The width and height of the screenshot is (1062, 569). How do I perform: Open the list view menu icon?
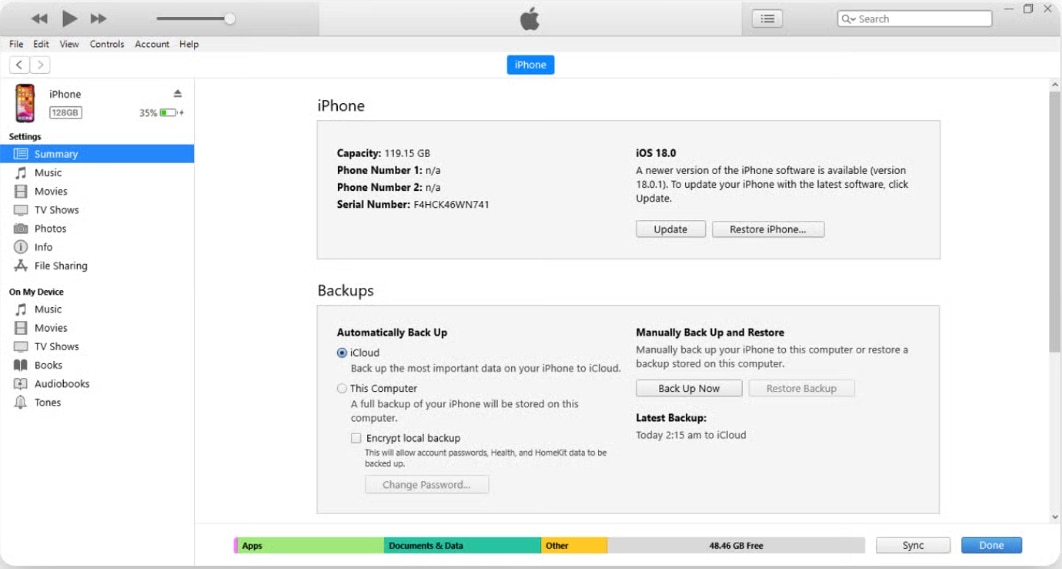coord(768,18)
